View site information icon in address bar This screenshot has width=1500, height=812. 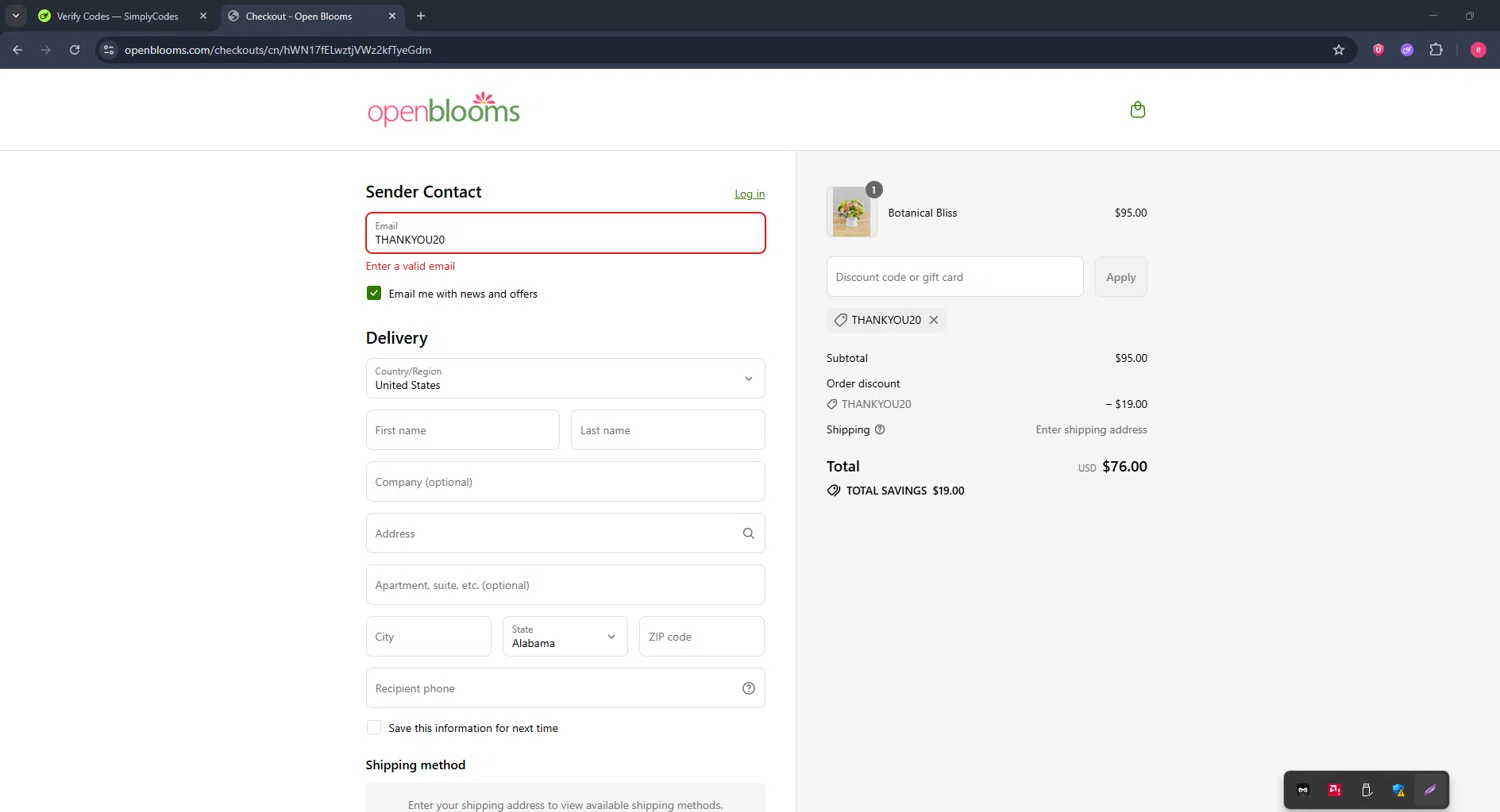[x=109, y=50]
